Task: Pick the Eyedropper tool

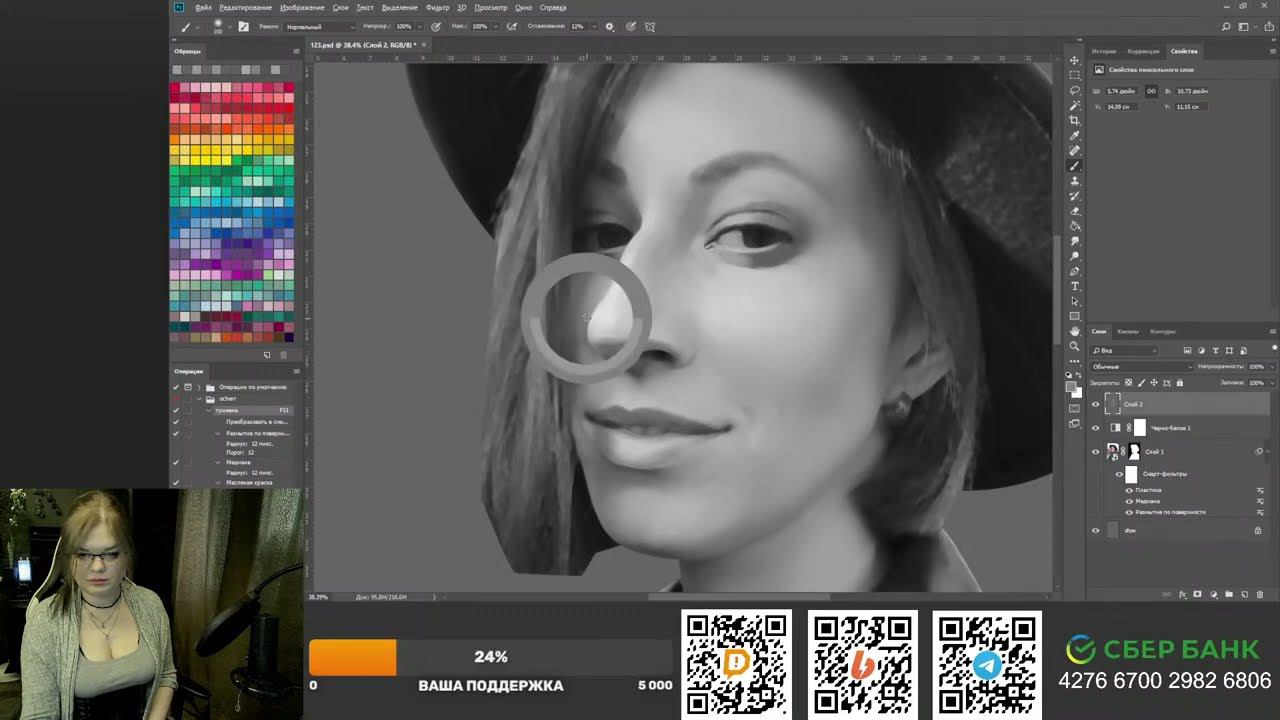Action: pyautogui.click(x=1075, y=135)
